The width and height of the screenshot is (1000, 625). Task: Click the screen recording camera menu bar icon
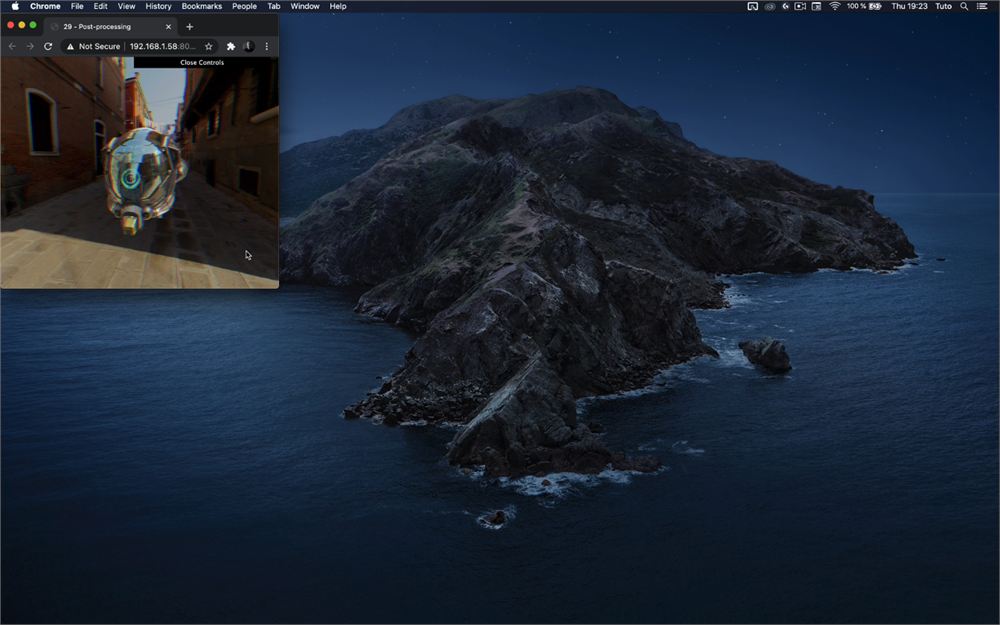(800, 6)
